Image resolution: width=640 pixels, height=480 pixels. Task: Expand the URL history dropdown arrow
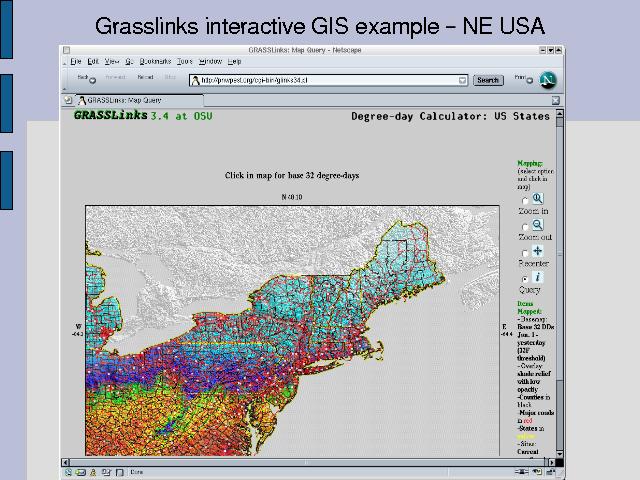462,80
